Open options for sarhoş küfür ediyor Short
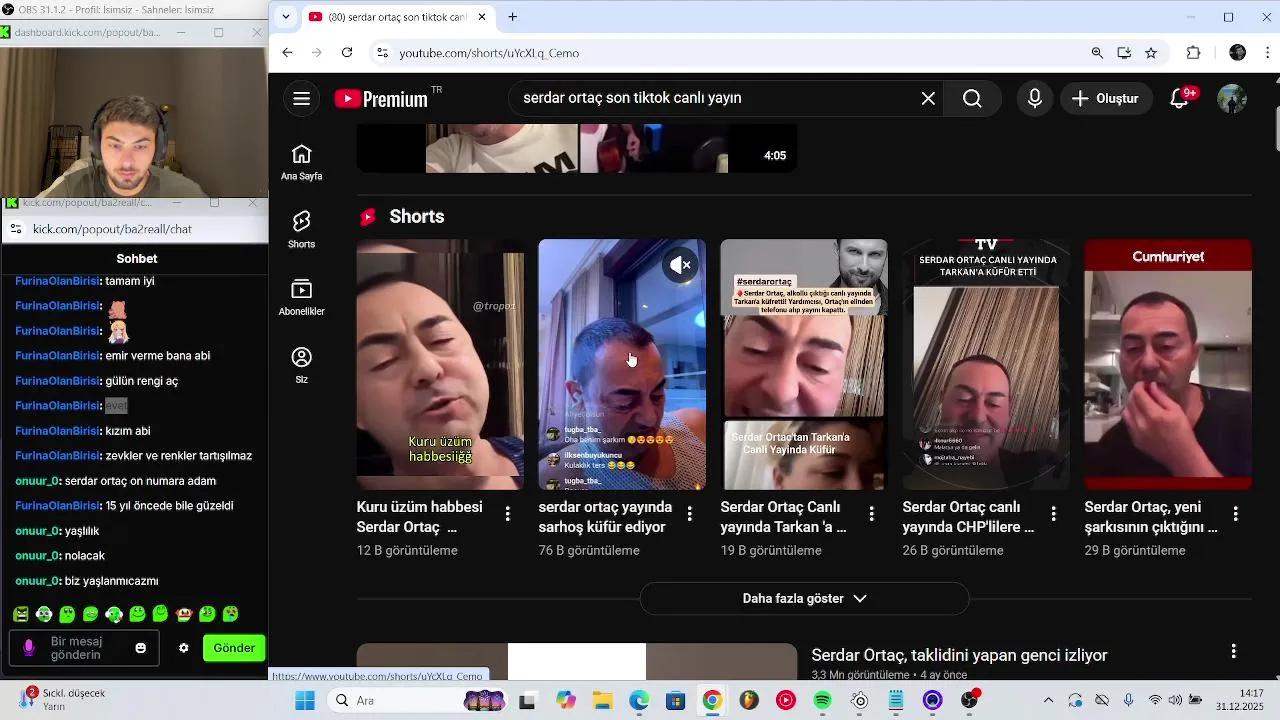1280x720 pixels. tap(690, 514)
